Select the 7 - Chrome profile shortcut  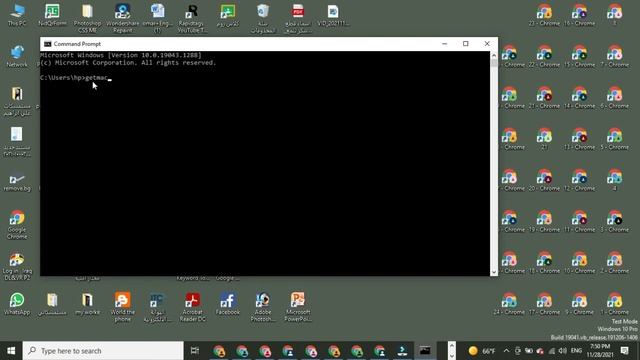tap(614, 57)
